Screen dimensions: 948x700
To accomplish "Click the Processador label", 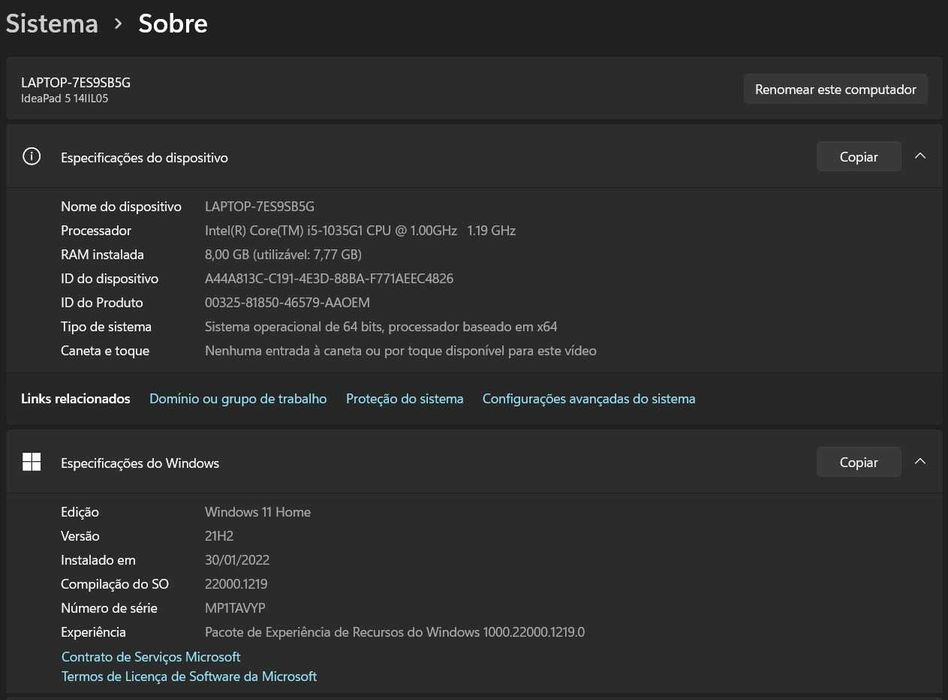I will pyautogui.click(x=96, y=230).
